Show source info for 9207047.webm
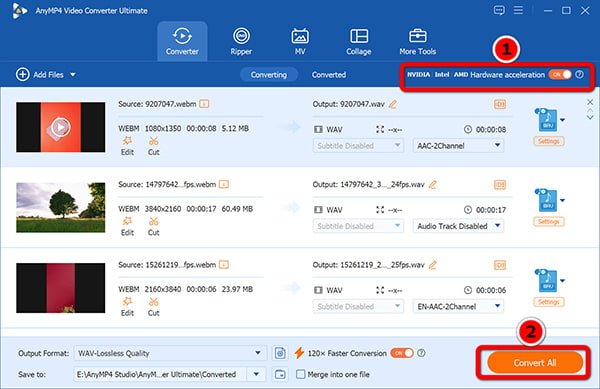This screenshot has height=389, width=600. (x=204, y=104)
